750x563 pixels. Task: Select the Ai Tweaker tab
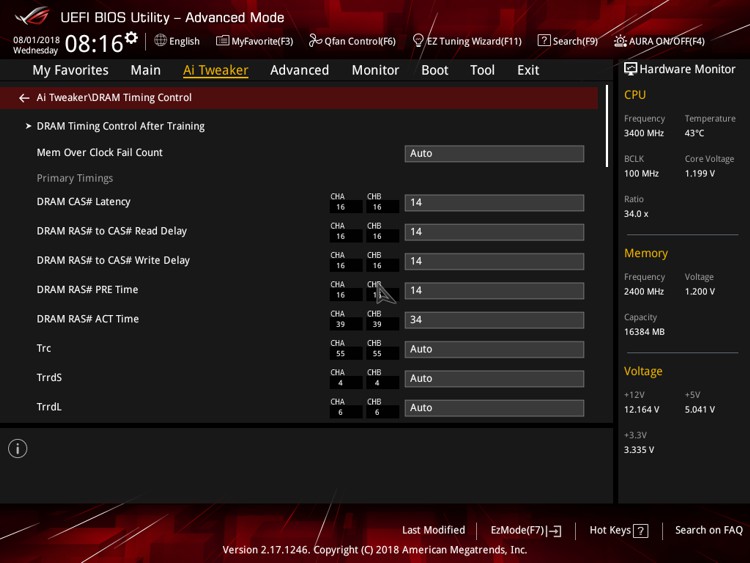215,70
